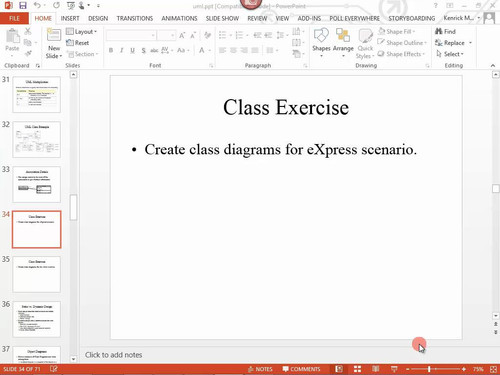Undo the last action
The width and height of the screenshot is (500, 375).
(x=37, y=5)
